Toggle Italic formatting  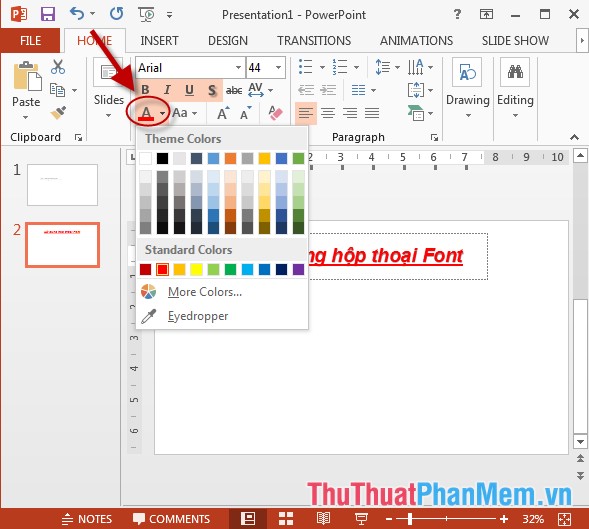[x=167, y=90]
